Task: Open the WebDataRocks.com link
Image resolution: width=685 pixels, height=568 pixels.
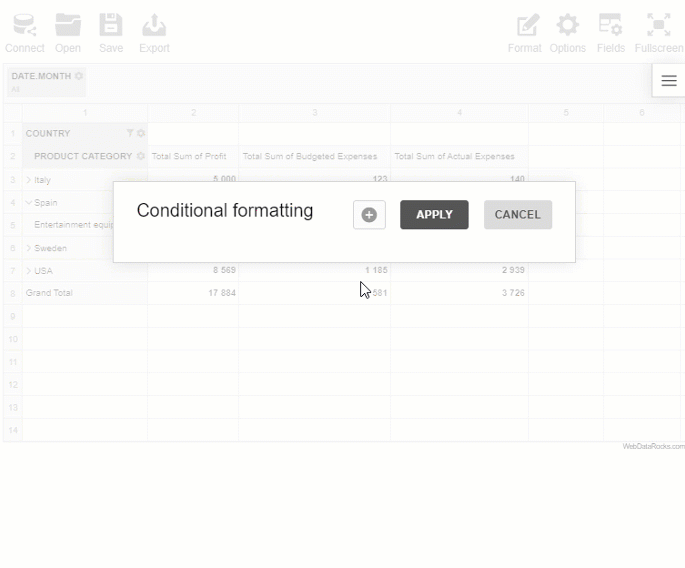Action: [654, 446]
